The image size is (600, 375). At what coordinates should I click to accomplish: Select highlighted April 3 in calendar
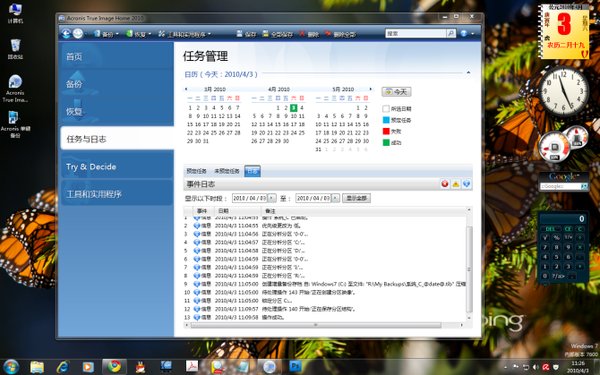point(293,108)
